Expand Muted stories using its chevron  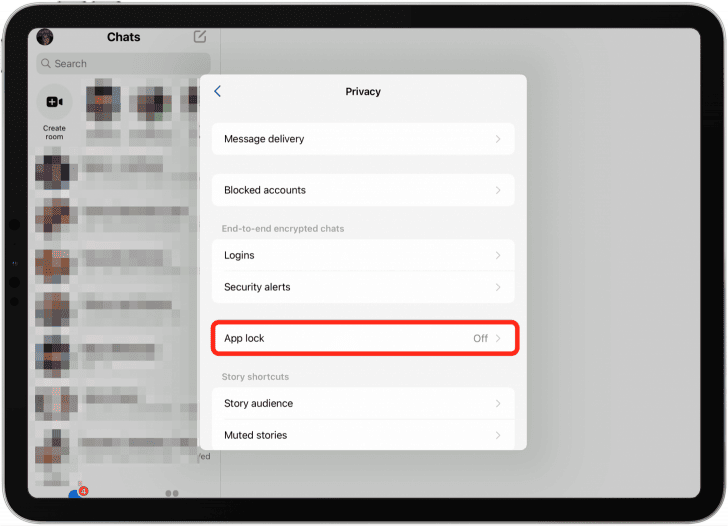[498, 435]
